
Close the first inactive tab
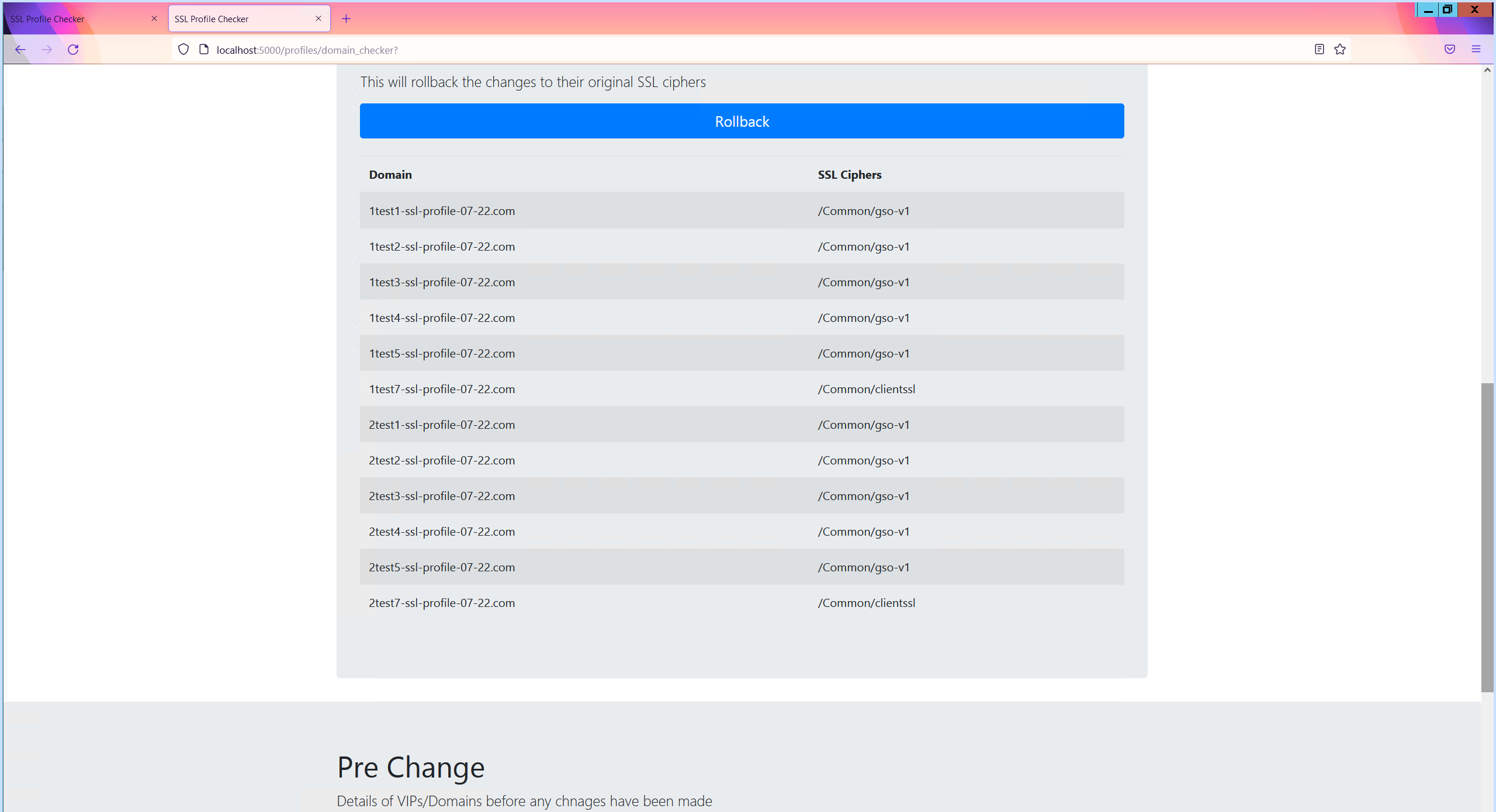click(154, 19)
